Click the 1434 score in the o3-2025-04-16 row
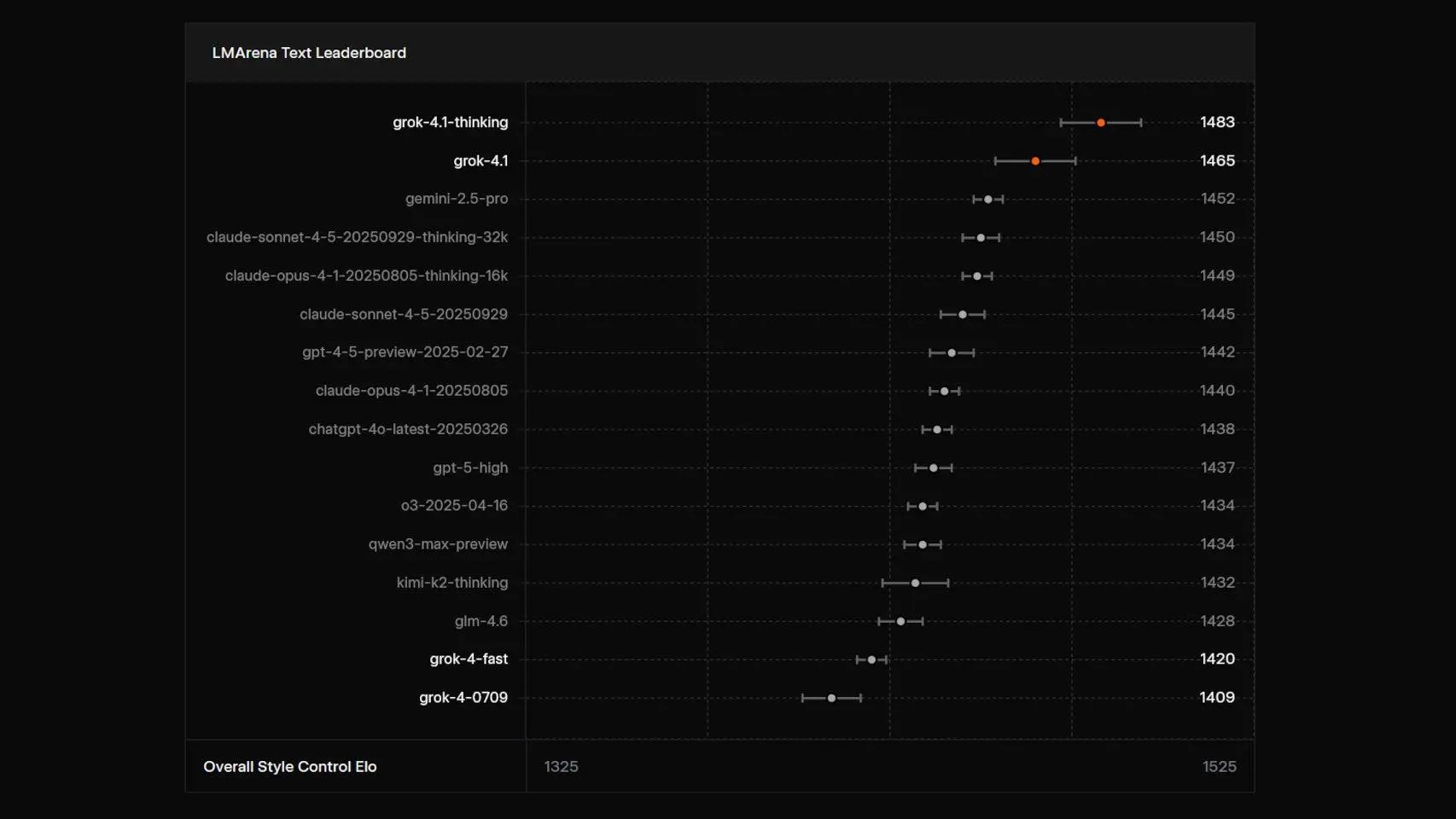This screenshot has height=819, width=1456. click(1217, 506)
